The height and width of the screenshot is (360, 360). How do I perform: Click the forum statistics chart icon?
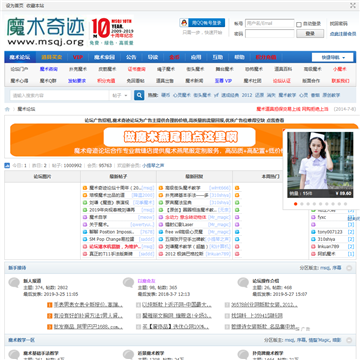[7, 165]
